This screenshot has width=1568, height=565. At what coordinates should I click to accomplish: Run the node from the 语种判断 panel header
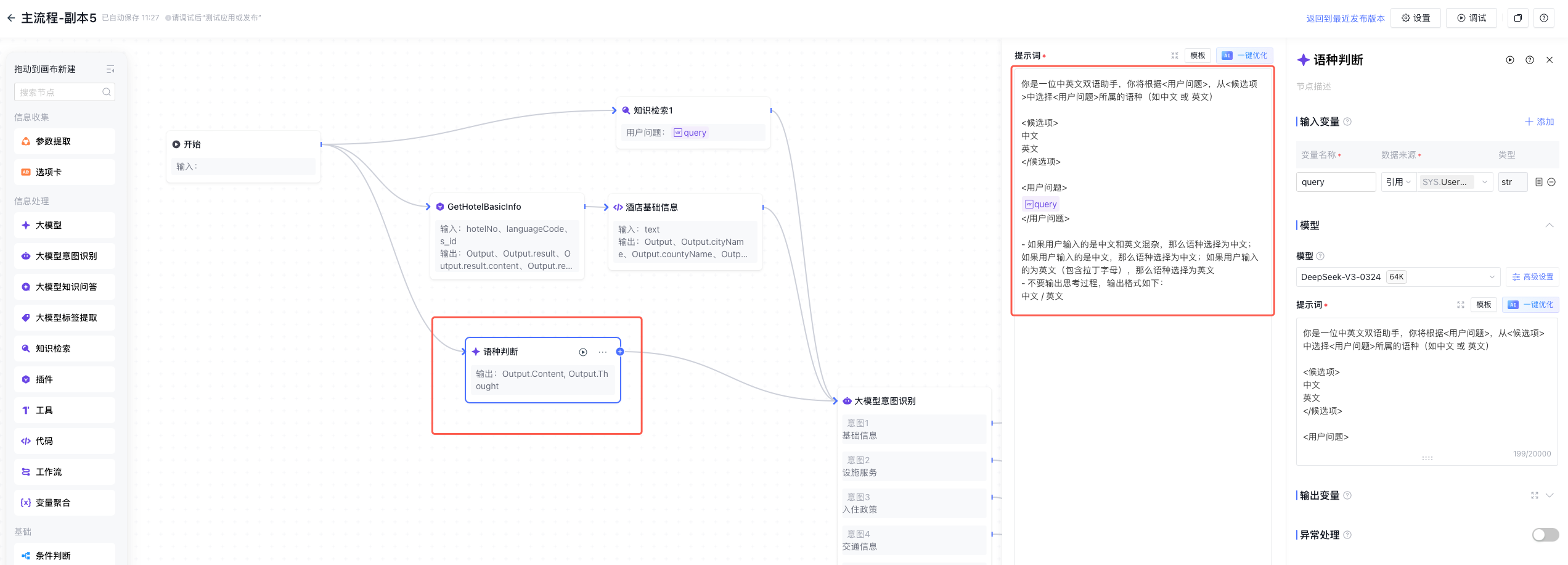[1509, 60]
